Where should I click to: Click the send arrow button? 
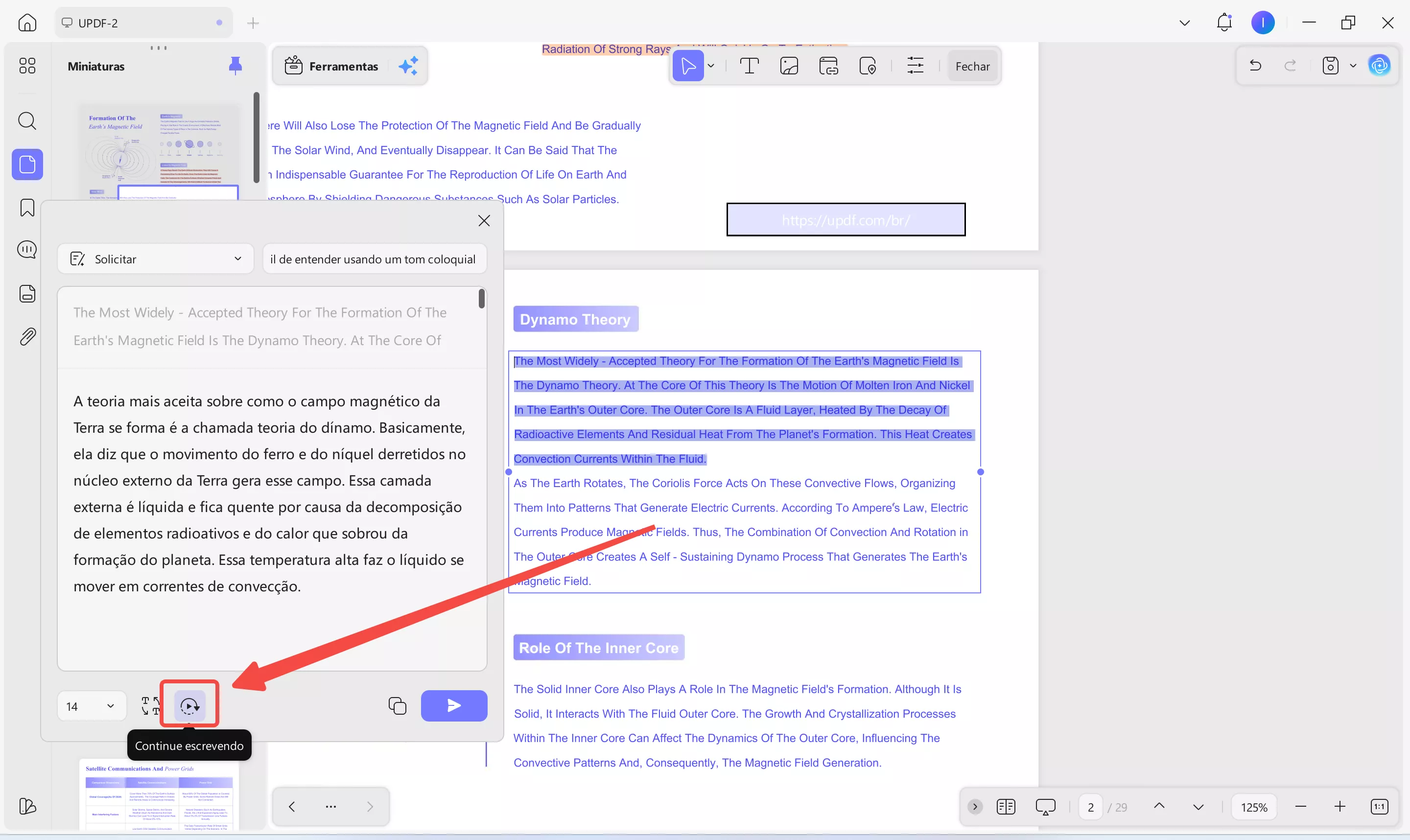[x=453, y=705]
